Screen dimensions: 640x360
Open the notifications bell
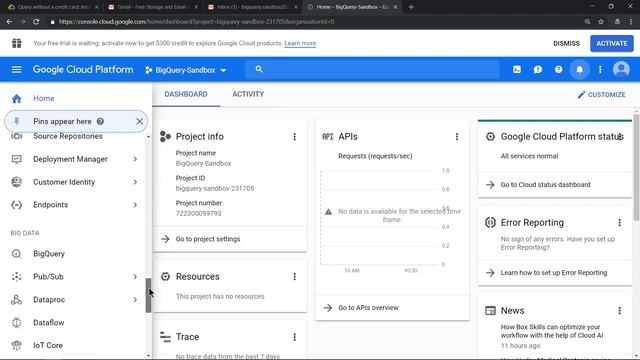pyautogui.click(x=579, y=70)
